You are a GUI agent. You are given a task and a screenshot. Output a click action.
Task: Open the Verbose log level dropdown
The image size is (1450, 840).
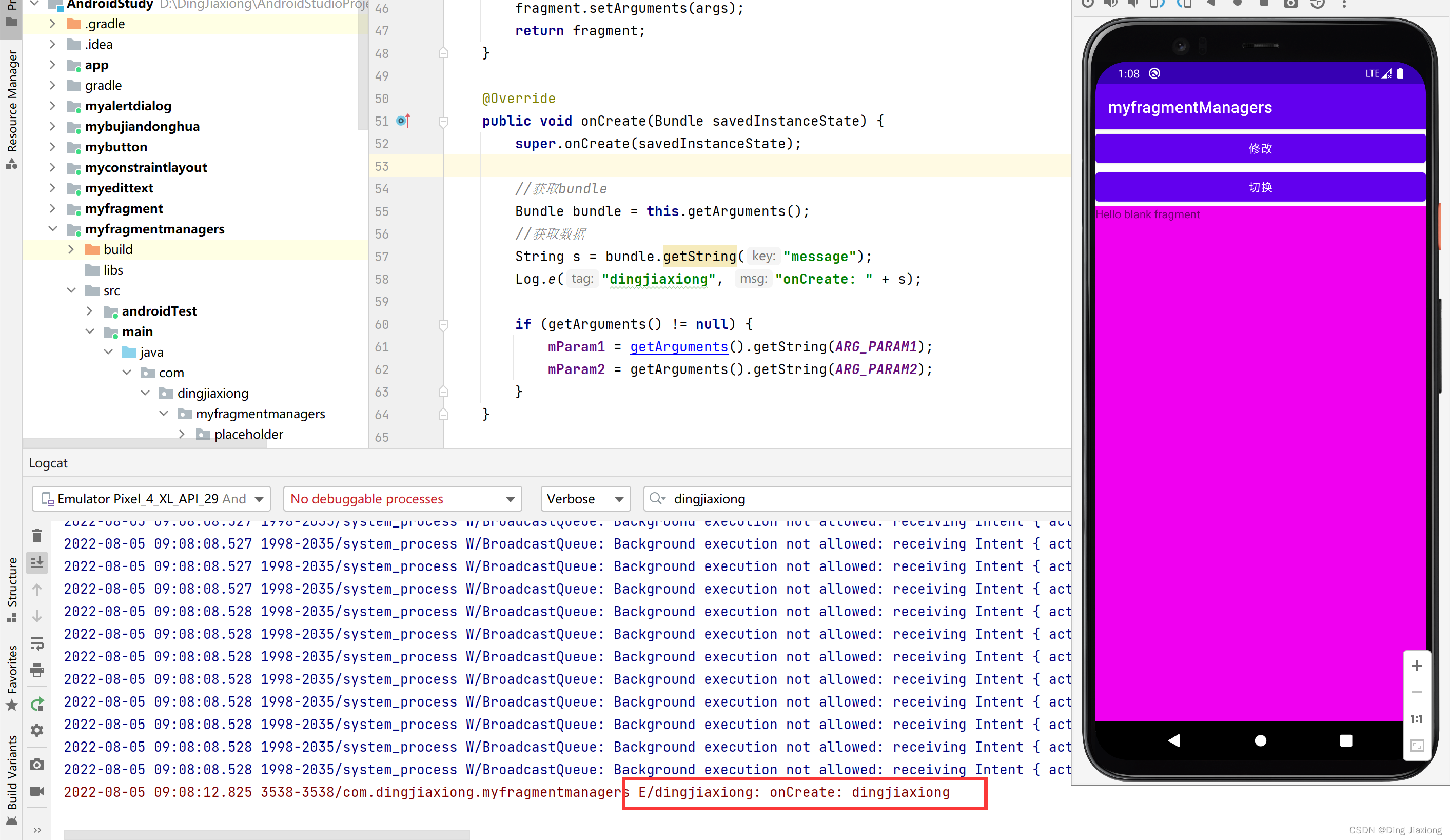(585, 499)
